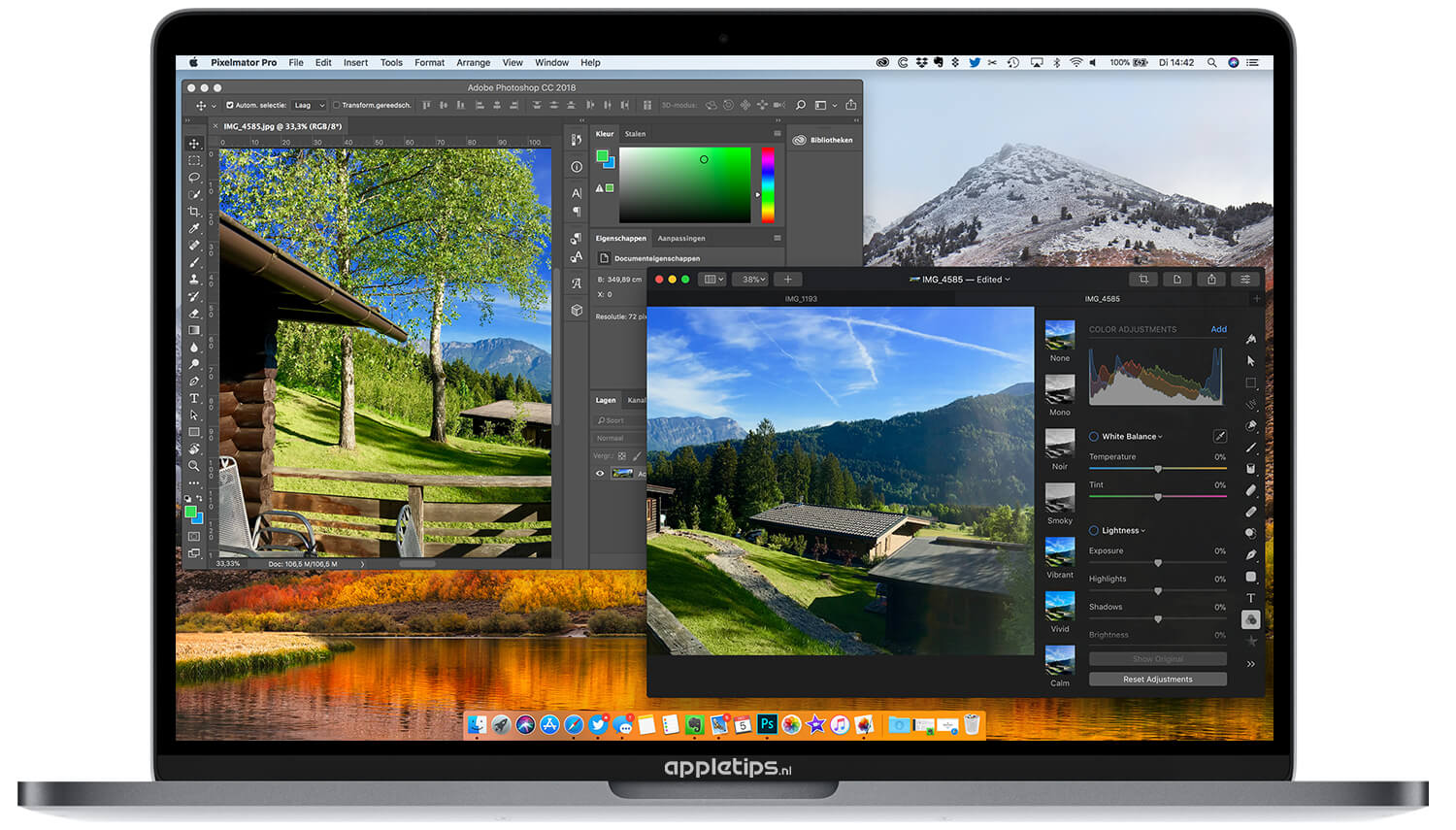Select the Move tool in Photoshop toolbar
The height and width of the screenshot is (830, 1456).
[x=194, y=144]
